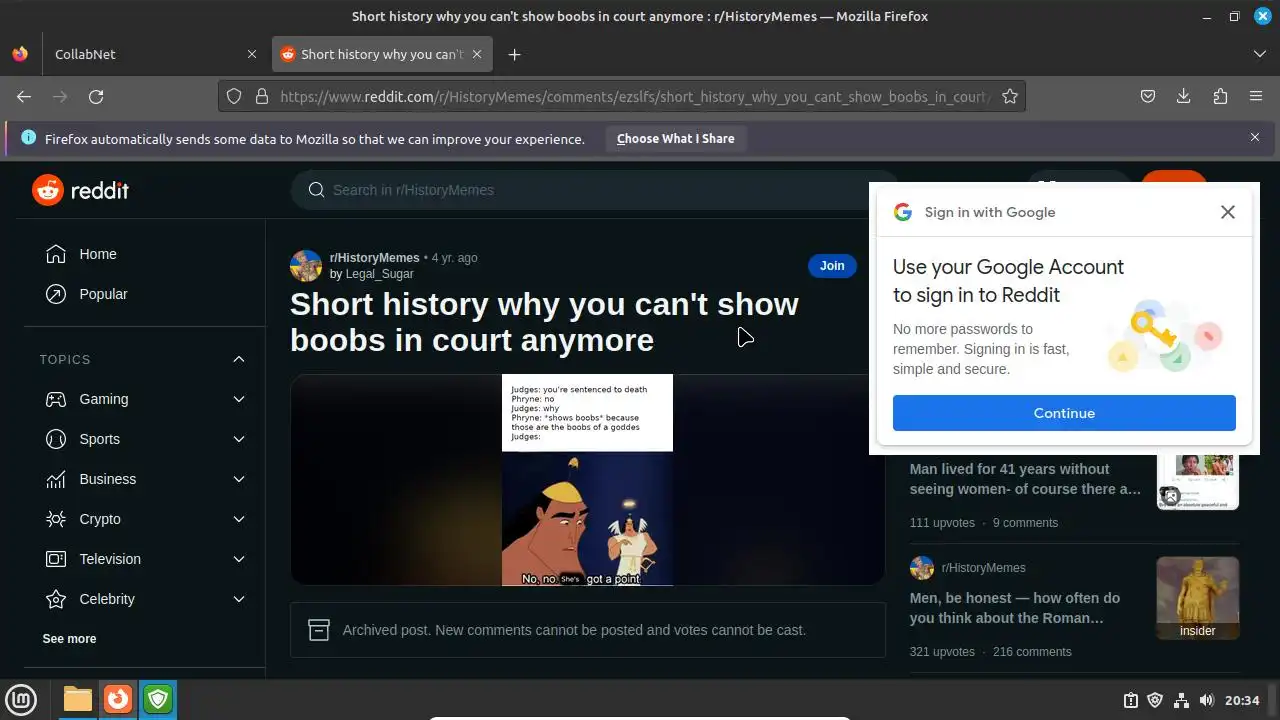Viewport: 1280px width, 720px height.
Task: Open the Firefox downloads icon
Action: click(1184, 96)
